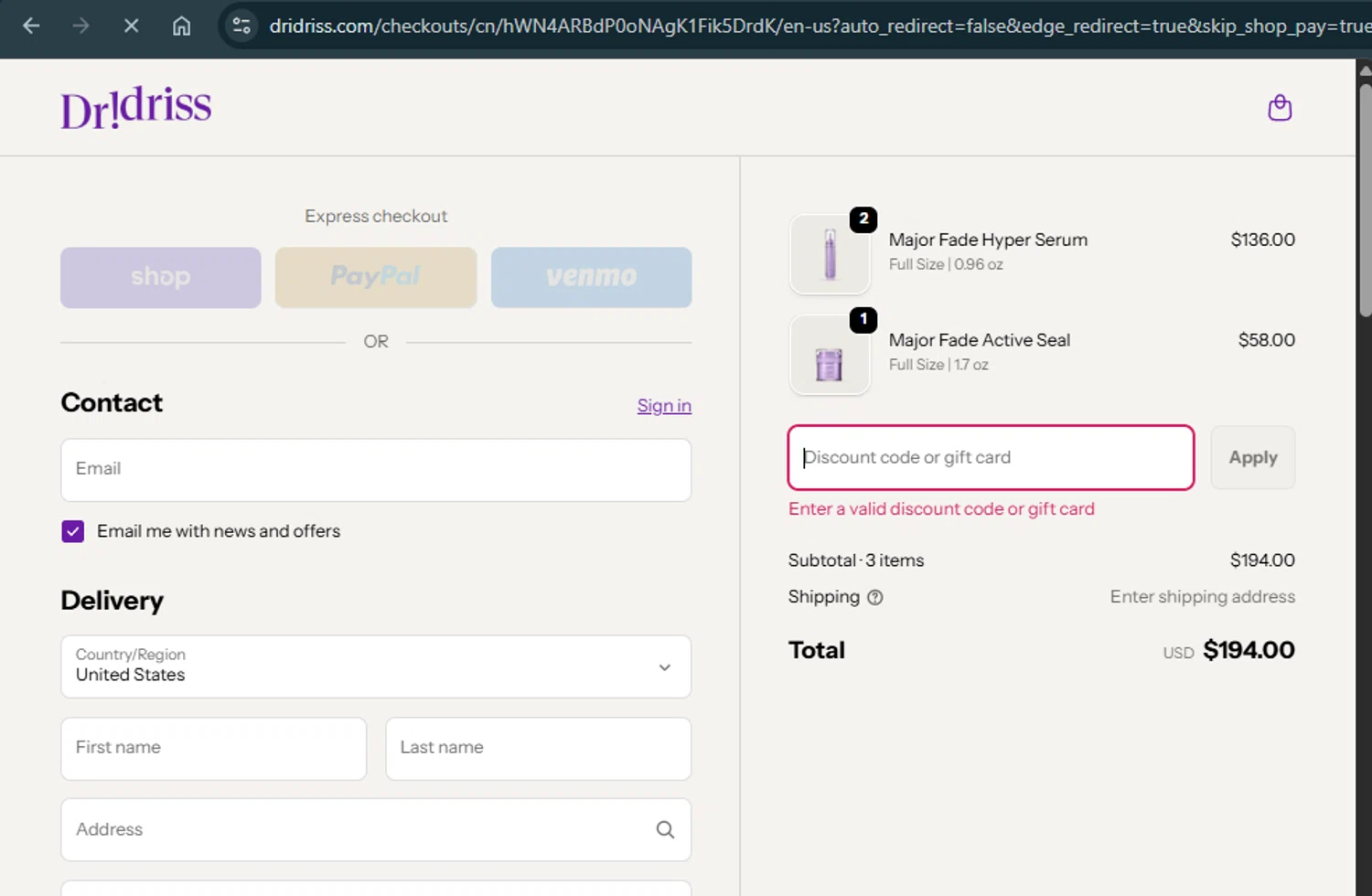
Task: Choose Venmo express checkout
Action: (x=591, y=277)
